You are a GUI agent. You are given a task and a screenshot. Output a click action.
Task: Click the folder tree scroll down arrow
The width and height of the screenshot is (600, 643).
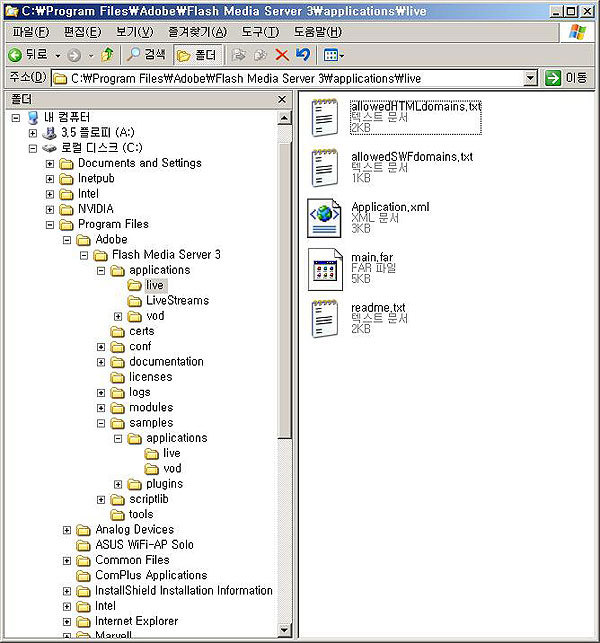click(x=284, y=629)
